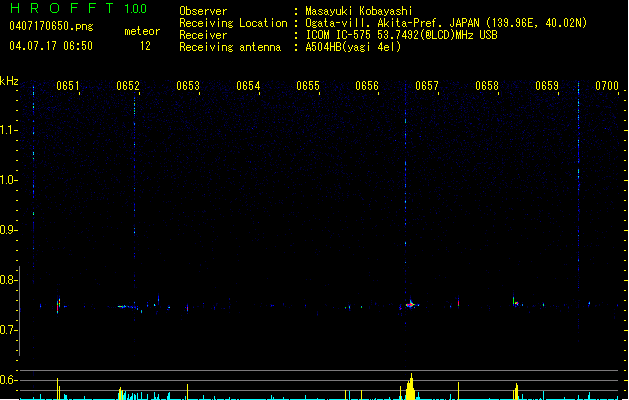Click the HROFFT 1.0.0 title text

point(78,8)
